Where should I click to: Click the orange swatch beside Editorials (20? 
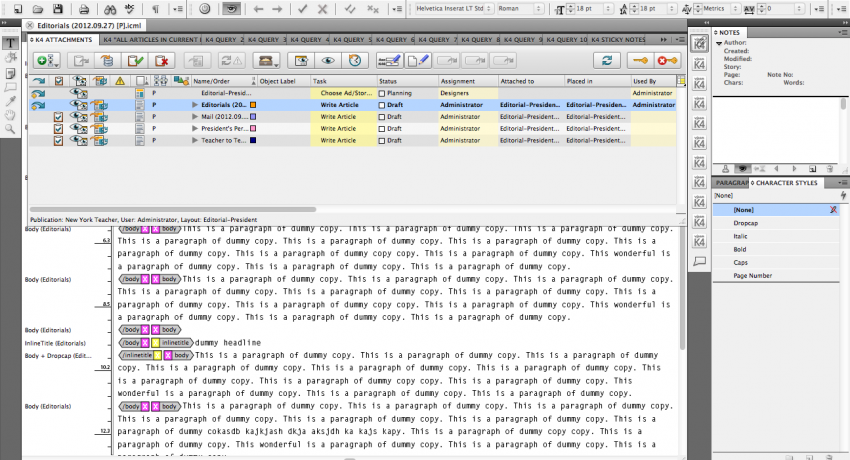(253, 105)
